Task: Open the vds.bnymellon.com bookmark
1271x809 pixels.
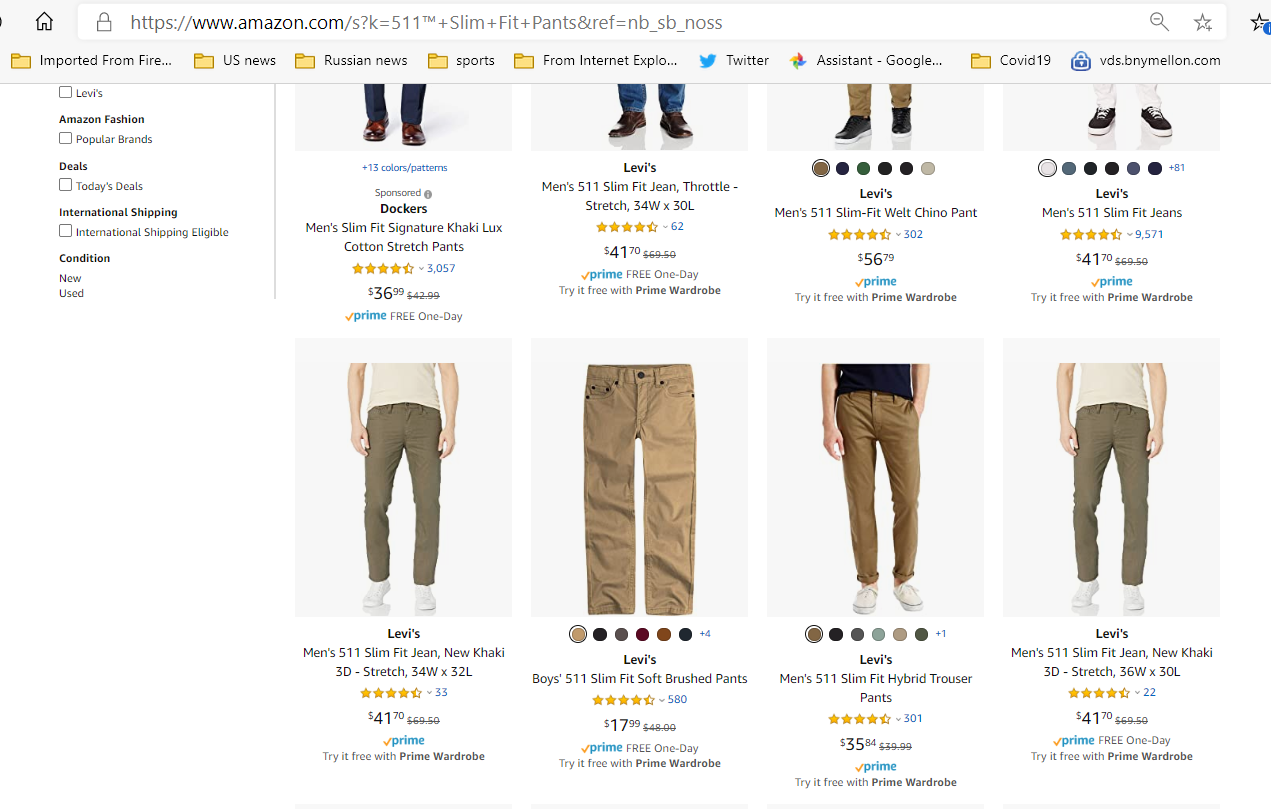Action: point(1146,60)
